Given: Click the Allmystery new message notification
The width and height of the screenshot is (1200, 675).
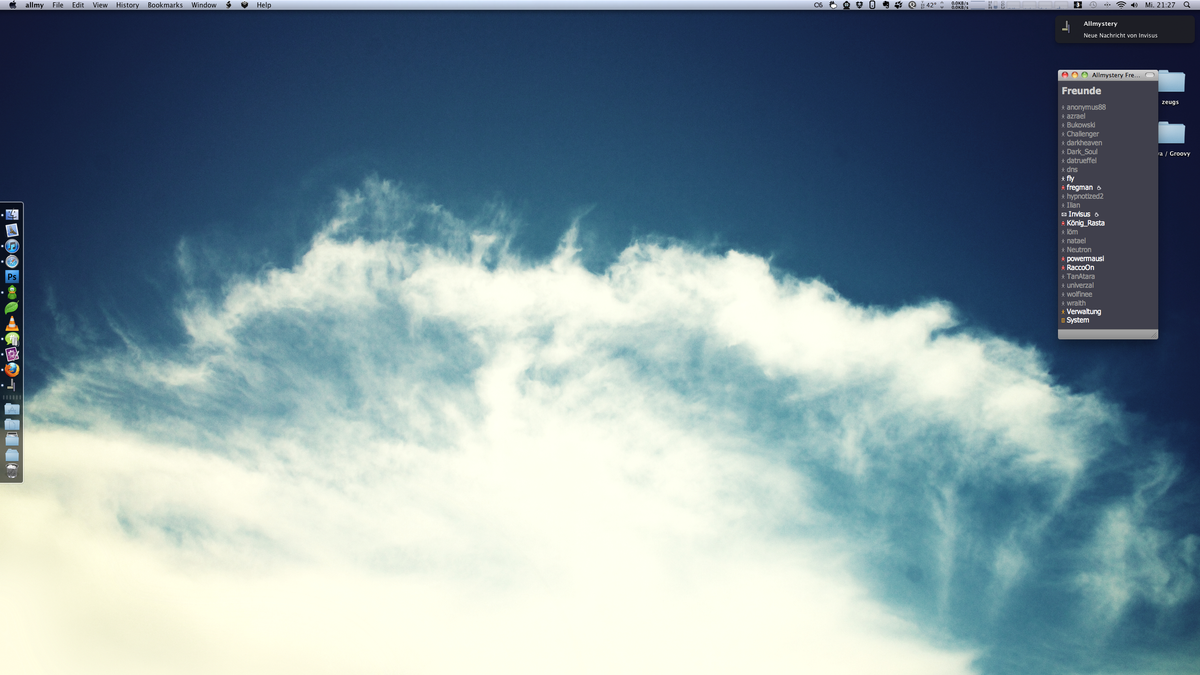Looking at the screenshot, I should pos(1125,29).
